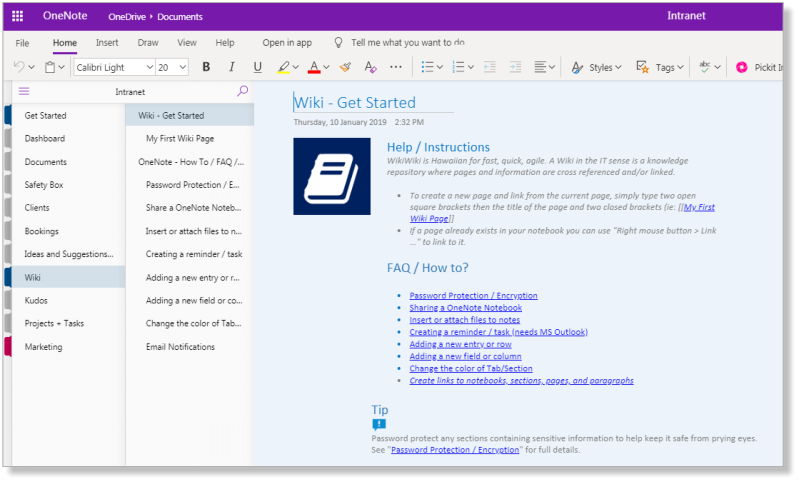The width and height of the screenshot is (800, 483).
Task: Open the Styles gallery
Action: [596, 67]
